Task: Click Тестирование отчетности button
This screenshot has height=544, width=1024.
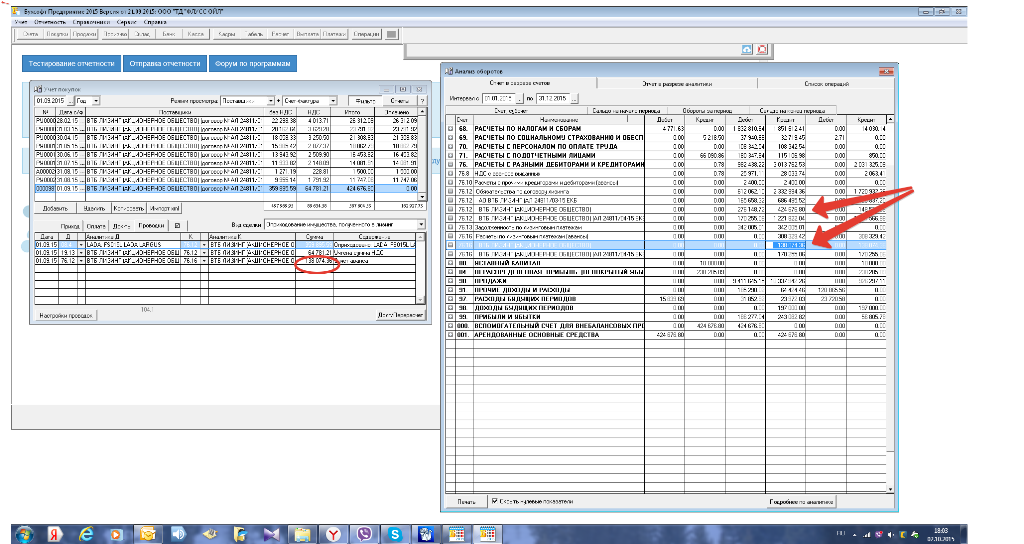Action: point(71,64)
